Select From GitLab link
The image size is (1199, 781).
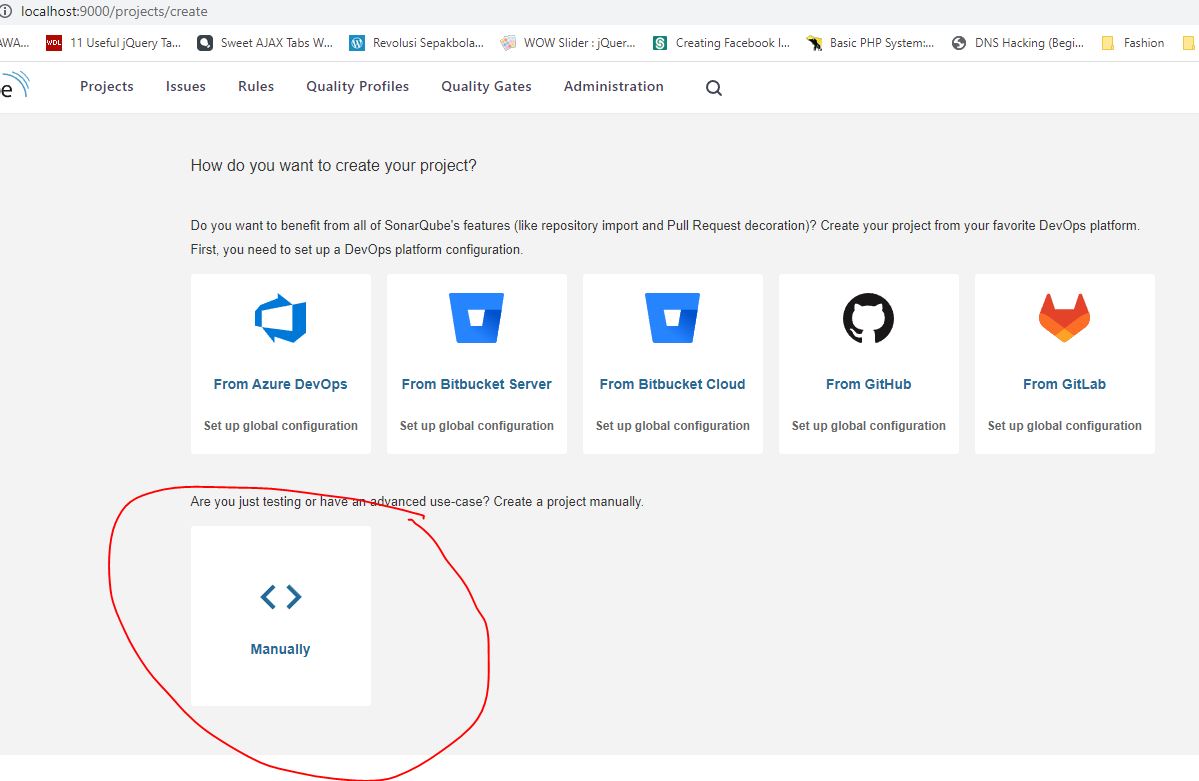click(x=1064, y=384)
